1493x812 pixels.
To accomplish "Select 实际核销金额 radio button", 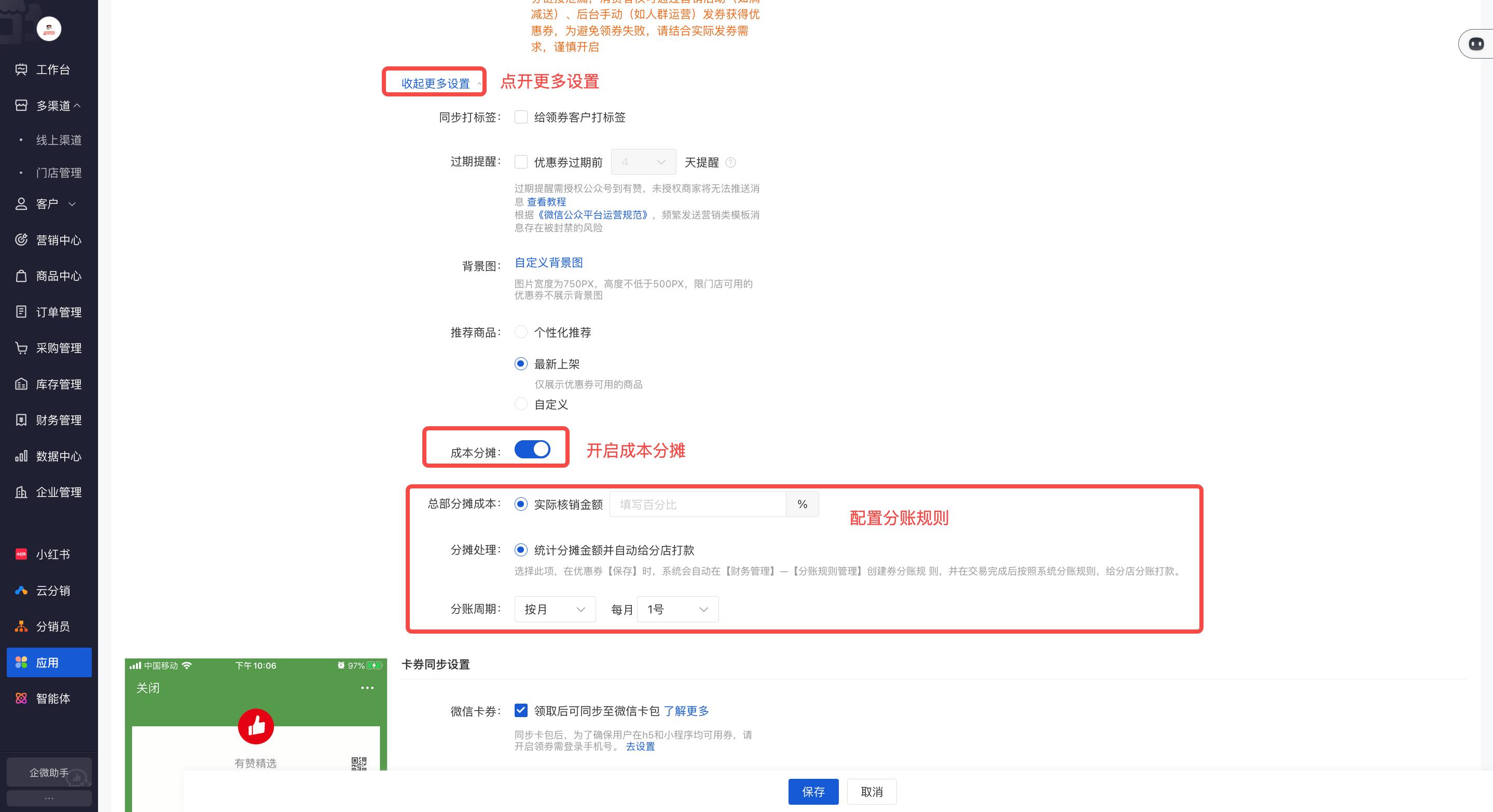I will coord(521,504).
